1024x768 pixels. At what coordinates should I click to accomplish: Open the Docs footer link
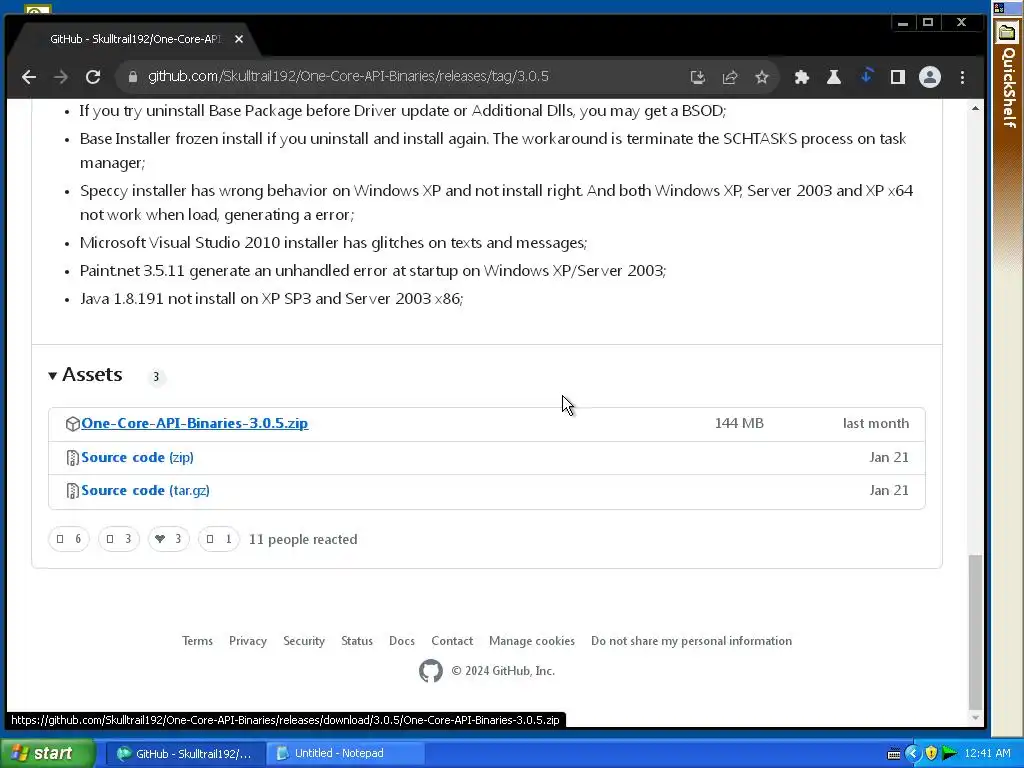click(402, 641)
